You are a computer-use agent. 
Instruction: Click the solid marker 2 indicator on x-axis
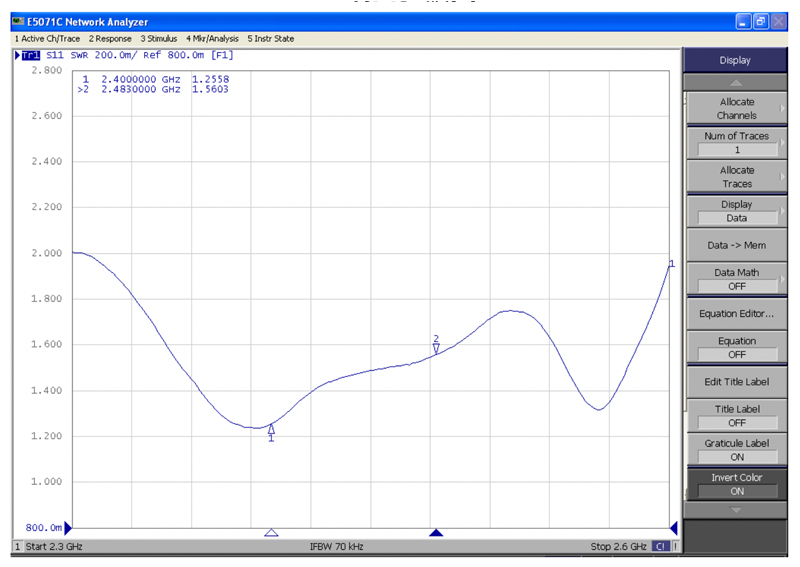pyautogui.click(x=436, y=533)
